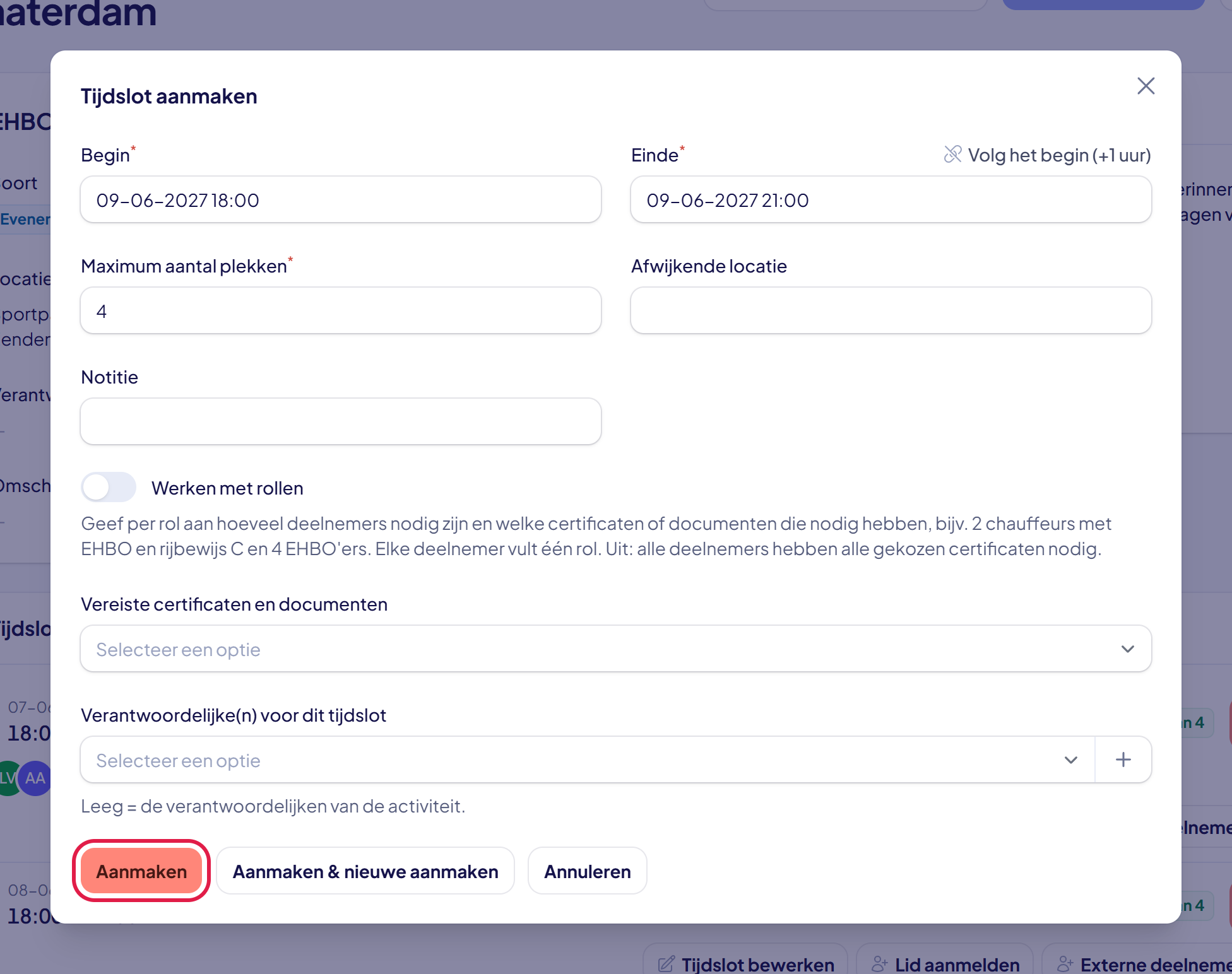Click the Notitie input field

pos(341,422)
